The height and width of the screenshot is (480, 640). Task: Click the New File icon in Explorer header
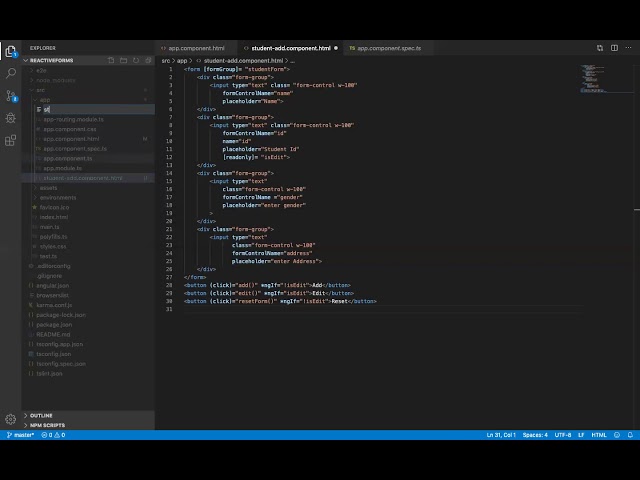[x=111, y=60]
